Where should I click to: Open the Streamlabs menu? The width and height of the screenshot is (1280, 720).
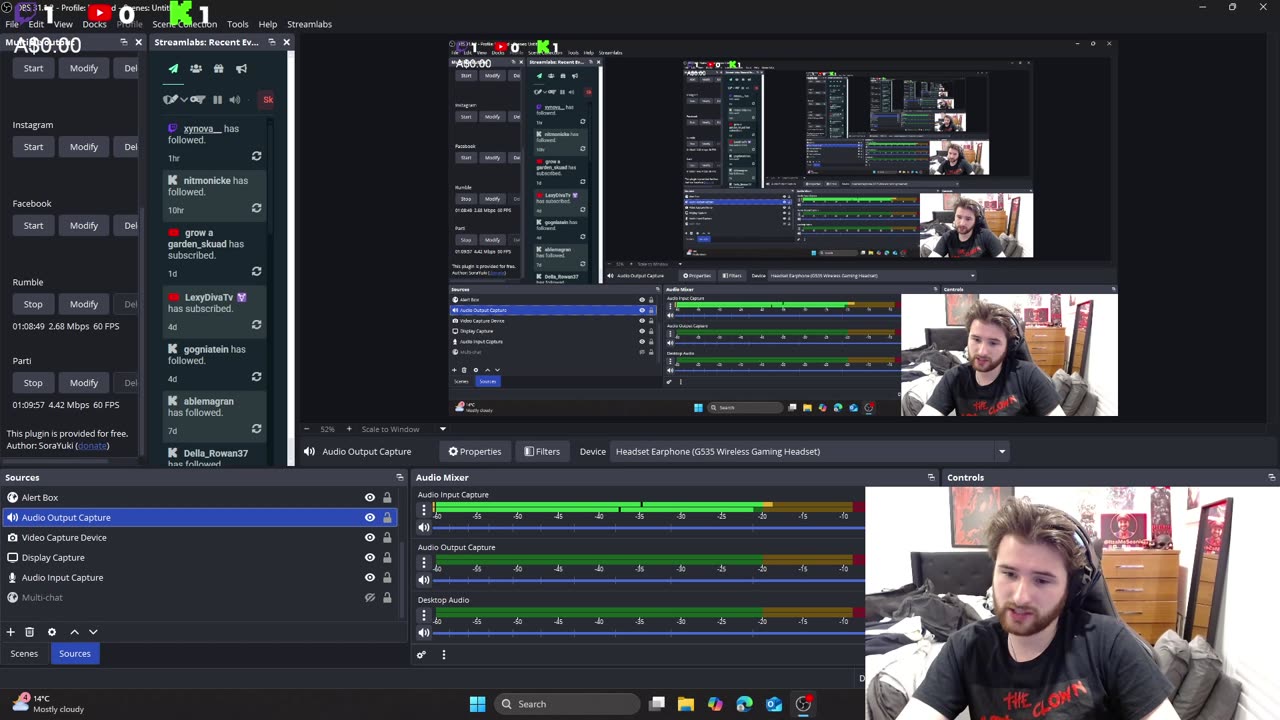pyautogui.click(x=309, y=24)
